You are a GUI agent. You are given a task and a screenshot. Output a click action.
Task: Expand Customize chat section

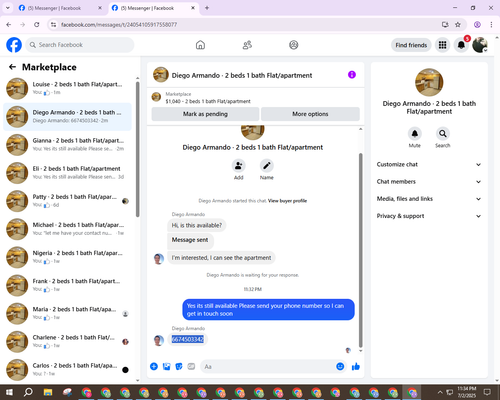pos(429,164)
